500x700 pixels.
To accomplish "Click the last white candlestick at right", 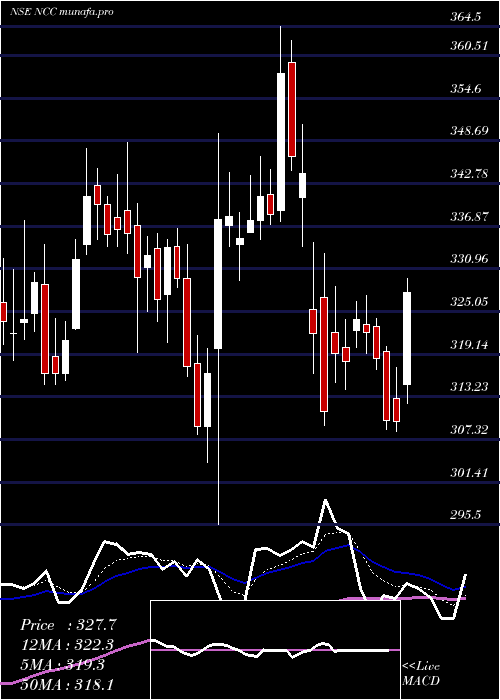I will click(x=407, y=338).
